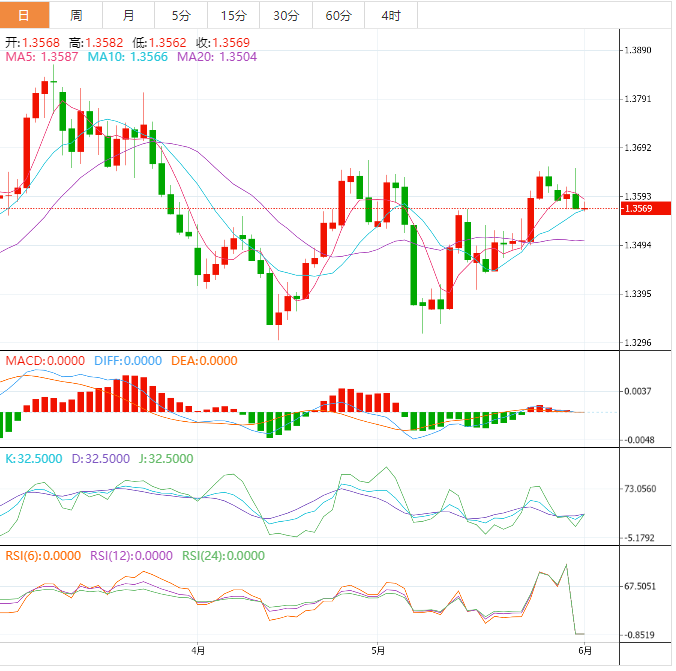Open the 60分 timeframe tab
This screenshot has width=676, height=671.
coord(339,15)
